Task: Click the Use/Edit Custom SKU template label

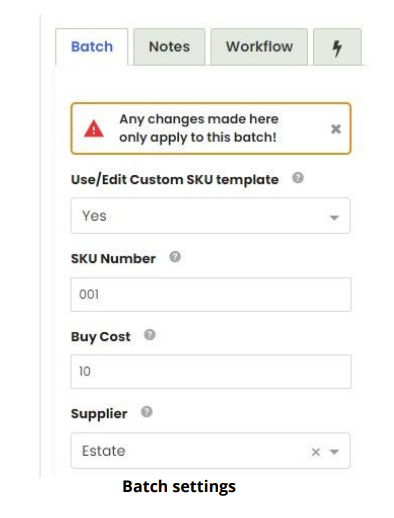Action: 175,180
